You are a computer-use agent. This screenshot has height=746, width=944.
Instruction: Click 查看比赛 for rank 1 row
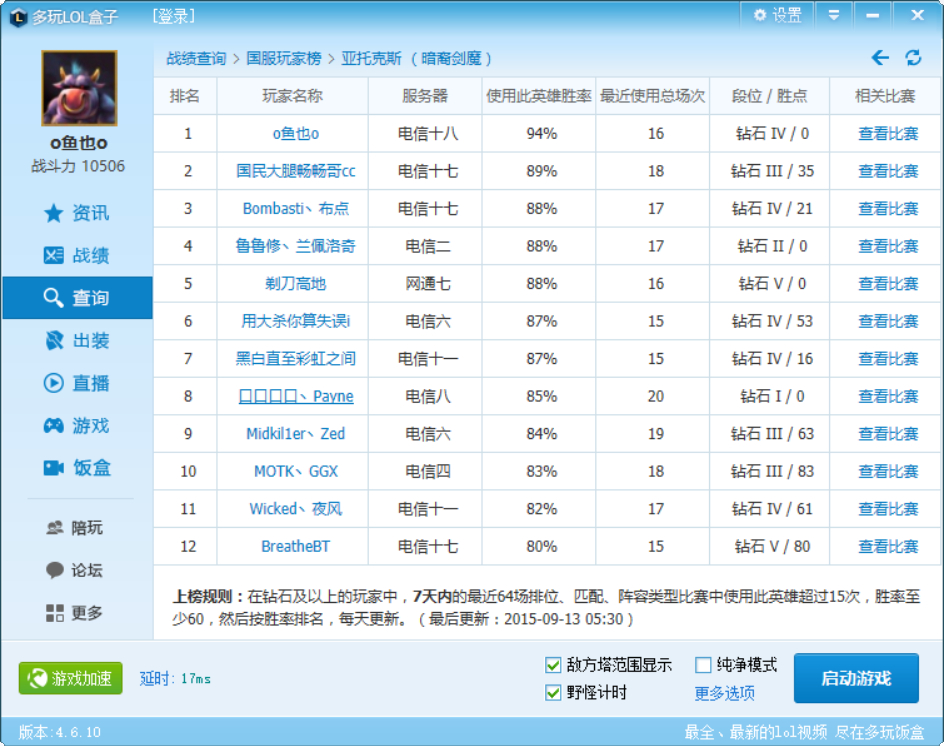tap(888, 133)
